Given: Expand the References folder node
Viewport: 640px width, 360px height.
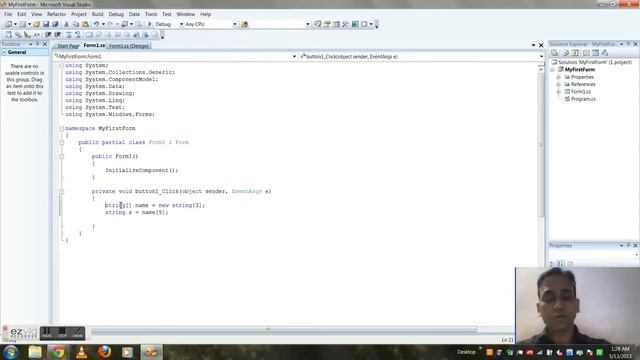Looking at the screenshot, I should [x=559, y=84].
